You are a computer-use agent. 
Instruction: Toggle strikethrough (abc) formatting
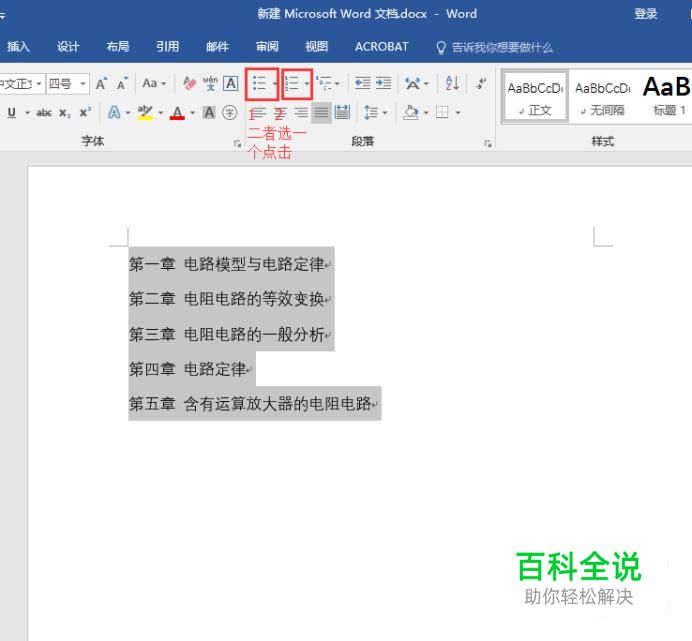[x=44, y=113]
